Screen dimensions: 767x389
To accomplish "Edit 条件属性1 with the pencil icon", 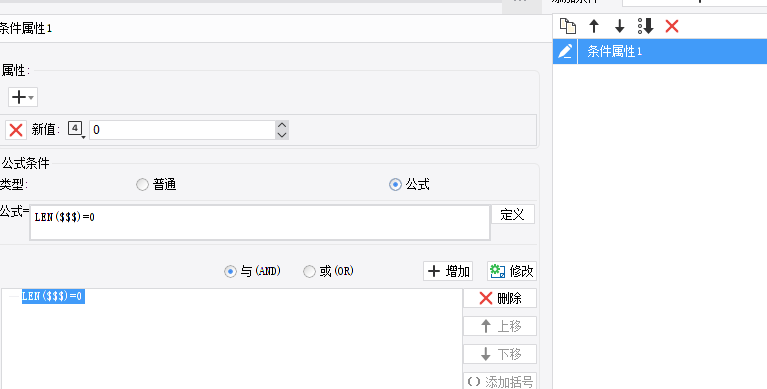I will (565, 51).
